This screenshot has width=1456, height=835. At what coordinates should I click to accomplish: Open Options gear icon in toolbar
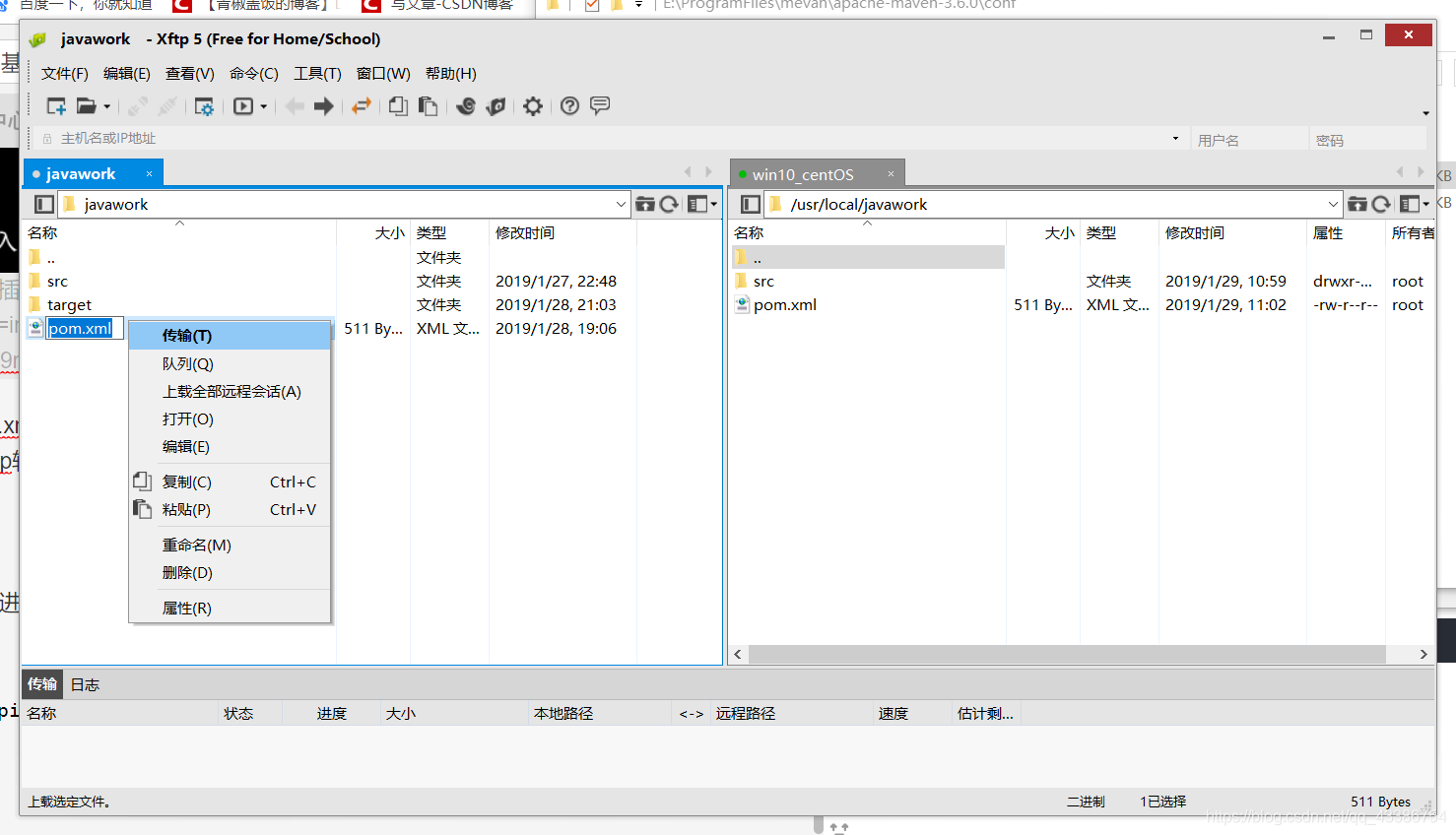533,106
